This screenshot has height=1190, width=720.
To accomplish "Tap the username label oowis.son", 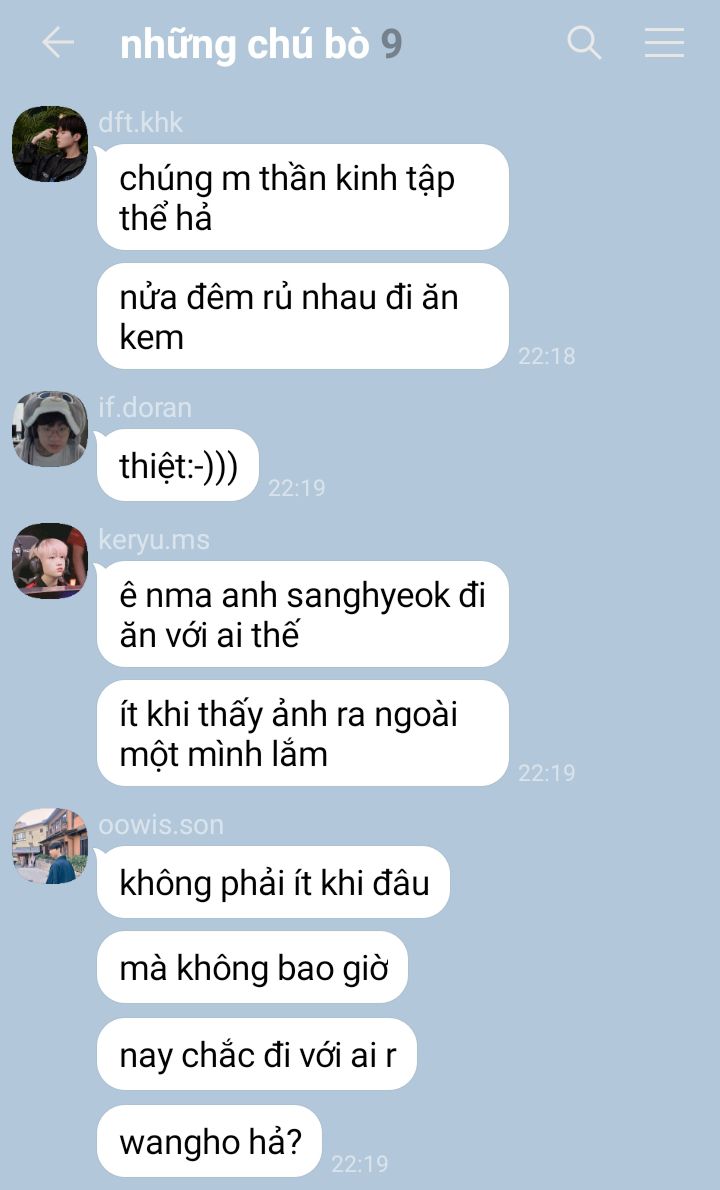I will (x=161, y=825).
